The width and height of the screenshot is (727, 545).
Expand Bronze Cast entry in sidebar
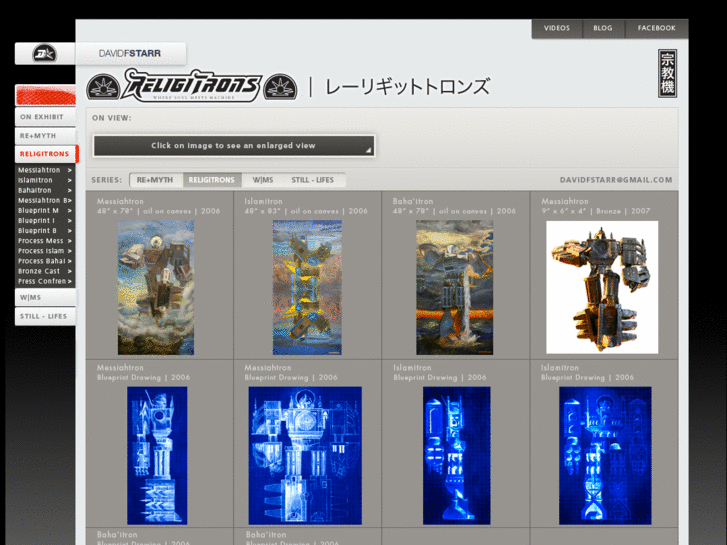click(x=70, y=271)
